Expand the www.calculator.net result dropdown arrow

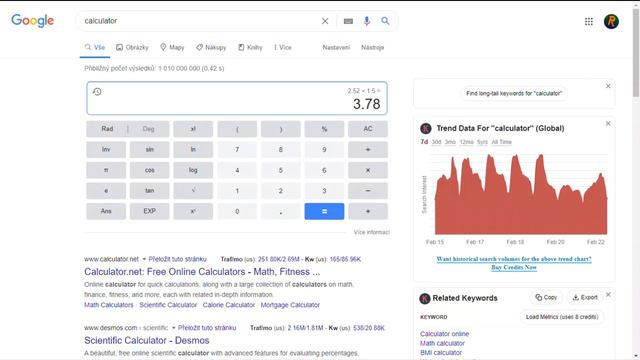coord(144,259)
